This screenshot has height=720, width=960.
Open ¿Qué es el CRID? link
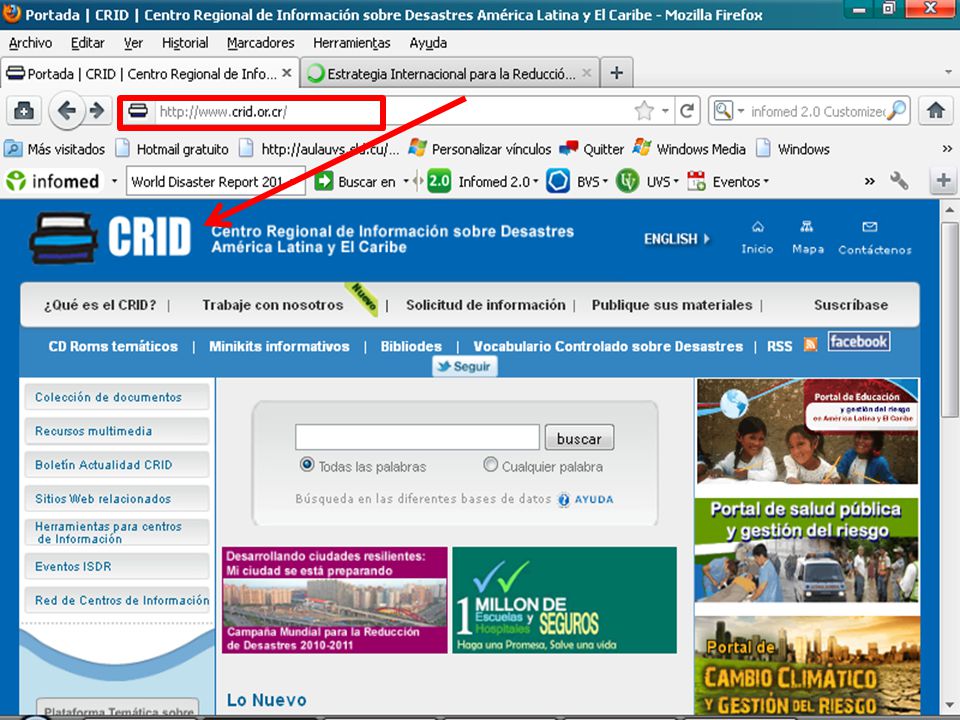coord(100,305)
